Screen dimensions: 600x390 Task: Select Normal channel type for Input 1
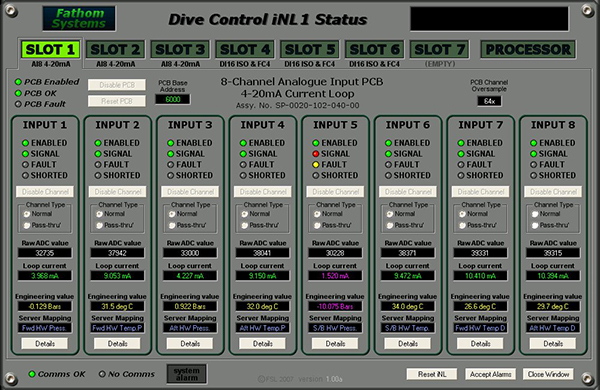pos(27,214)
